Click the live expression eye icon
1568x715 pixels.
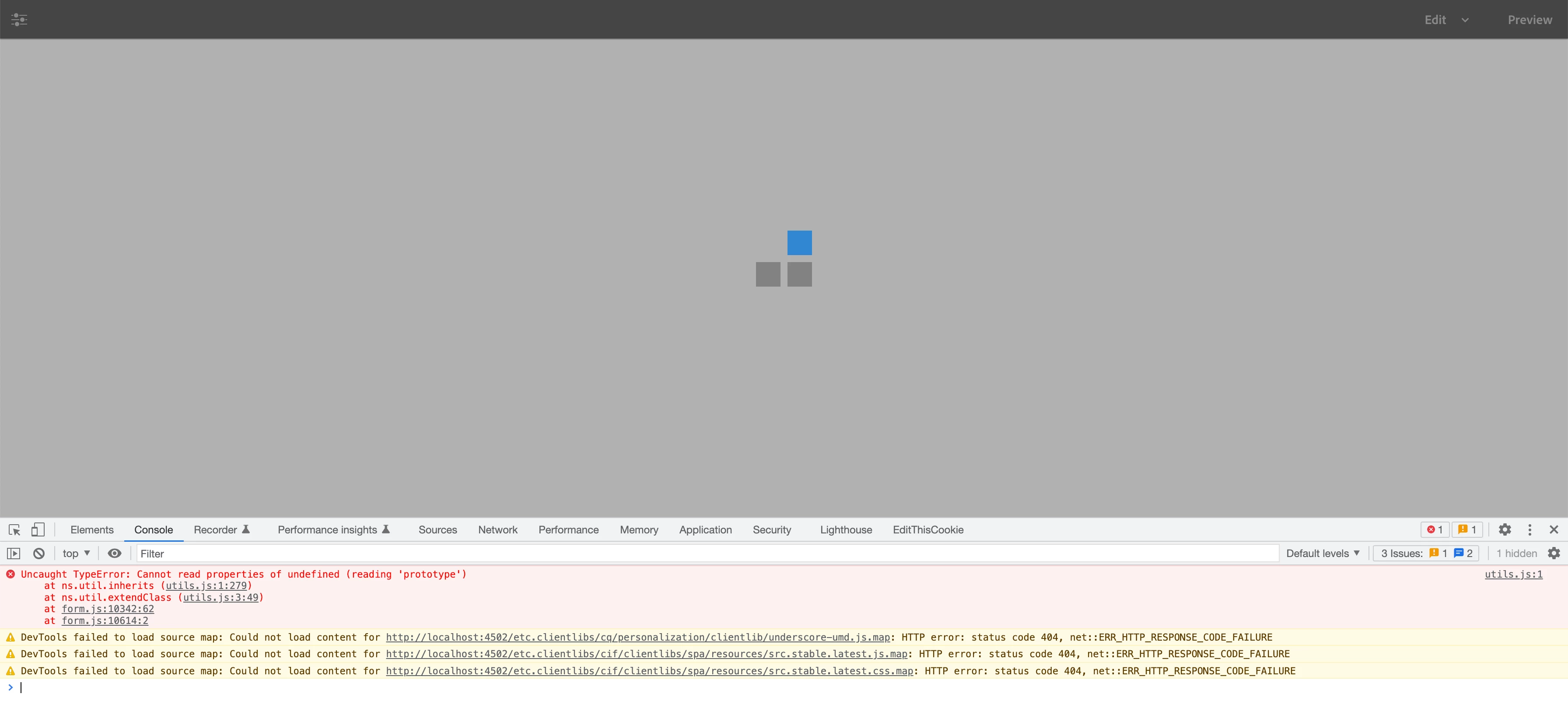point(115,554)
